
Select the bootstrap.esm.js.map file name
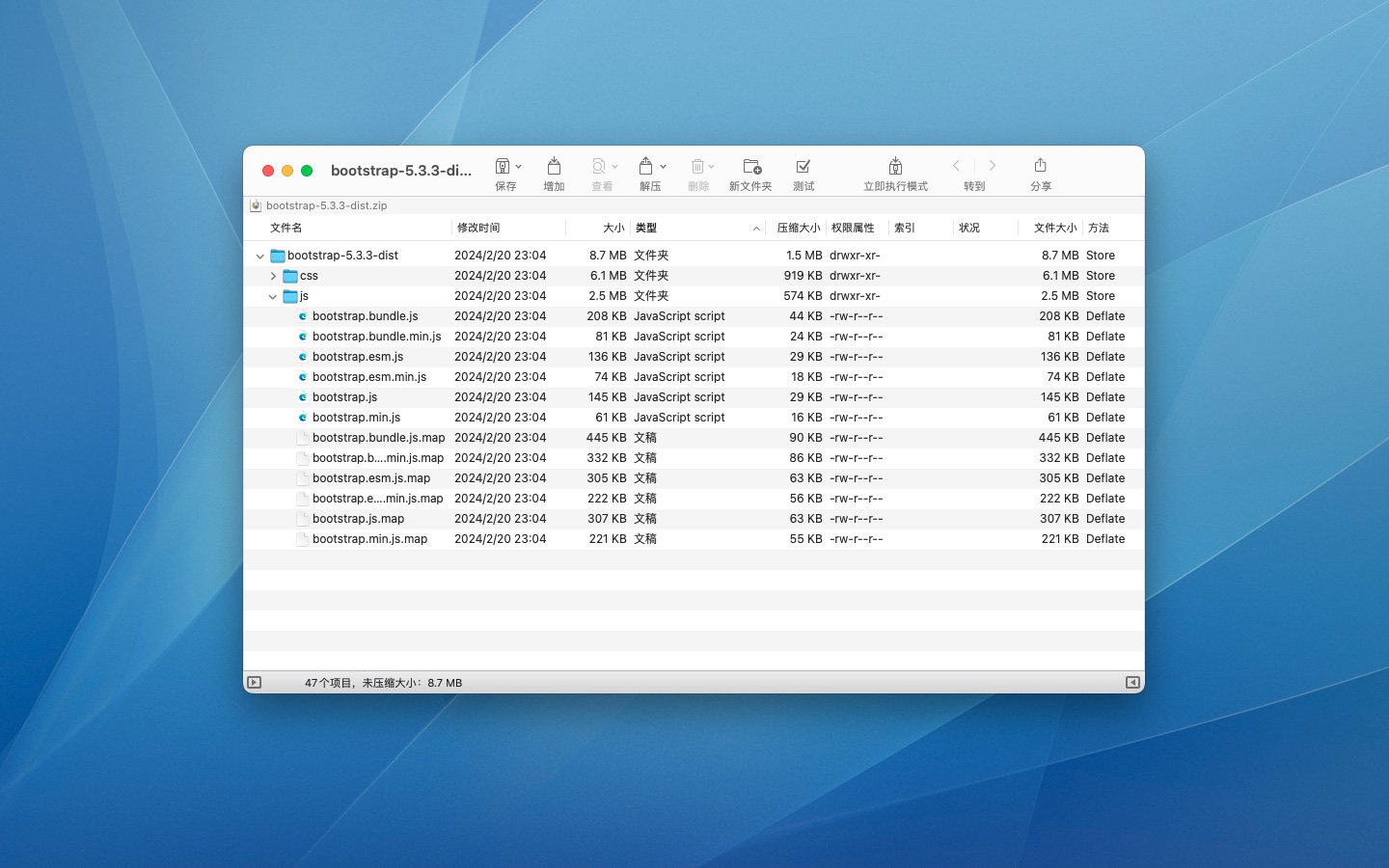371,478
